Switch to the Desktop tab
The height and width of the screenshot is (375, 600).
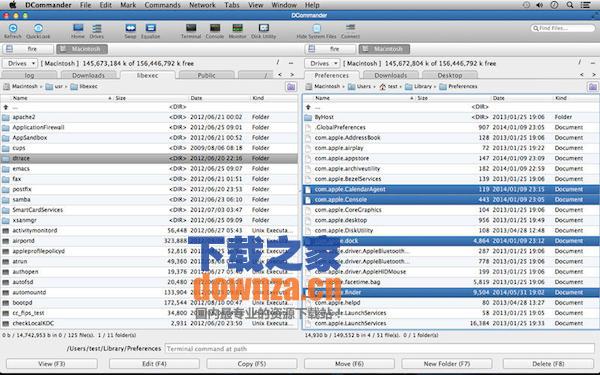pos(450,75)
